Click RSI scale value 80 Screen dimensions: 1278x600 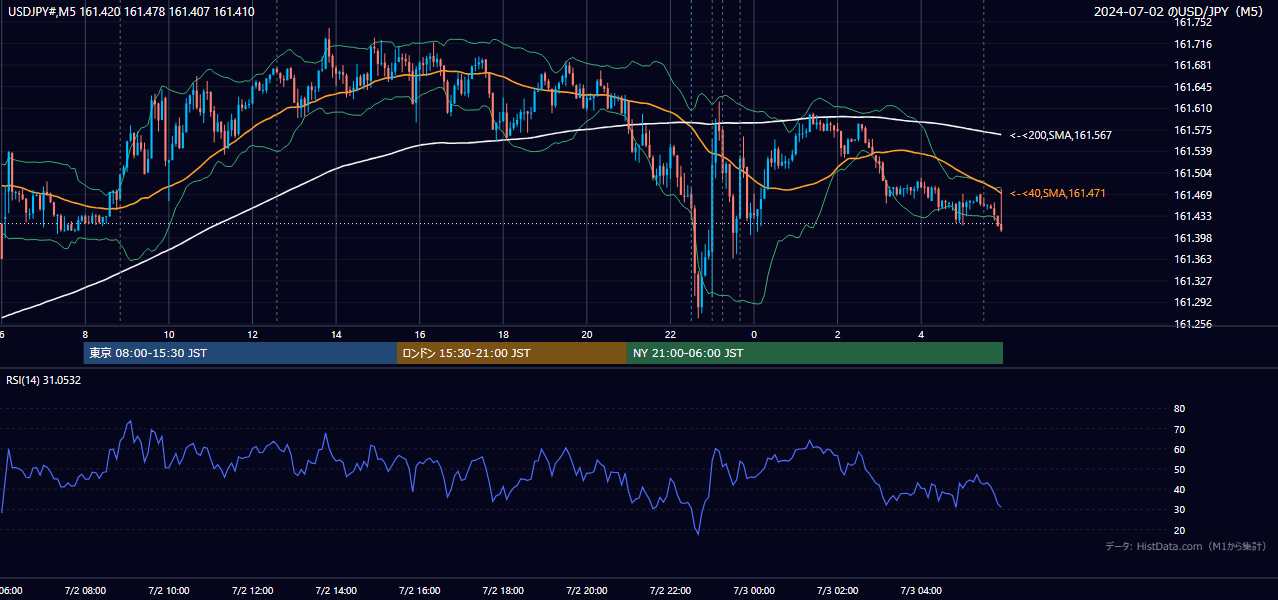(x=1179, y=409)
